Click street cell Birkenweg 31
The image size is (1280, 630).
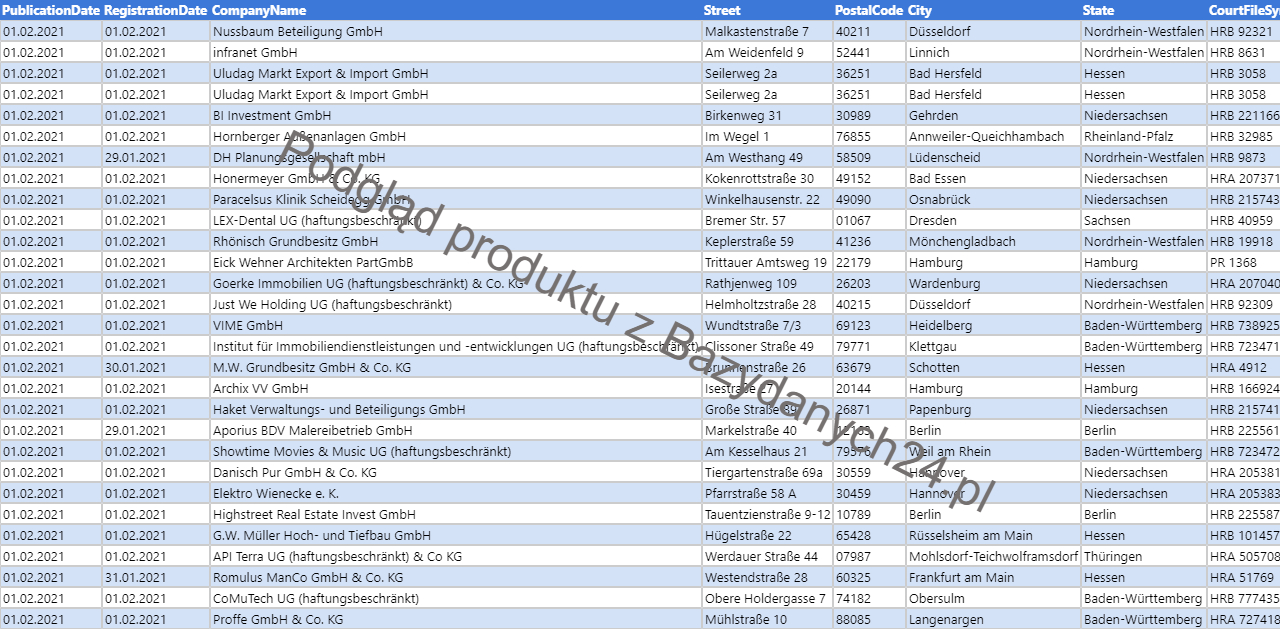tap(767, 115)
